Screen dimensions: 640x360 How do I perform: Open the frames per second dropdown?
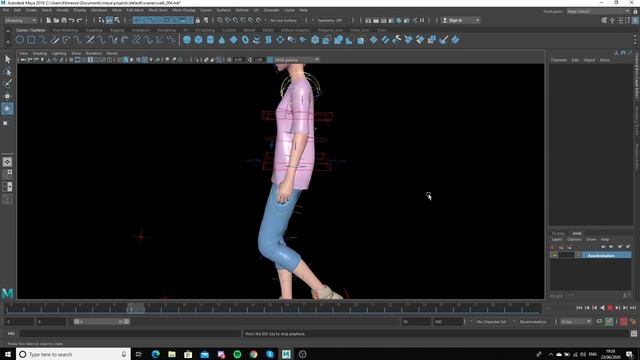(576, 322)
